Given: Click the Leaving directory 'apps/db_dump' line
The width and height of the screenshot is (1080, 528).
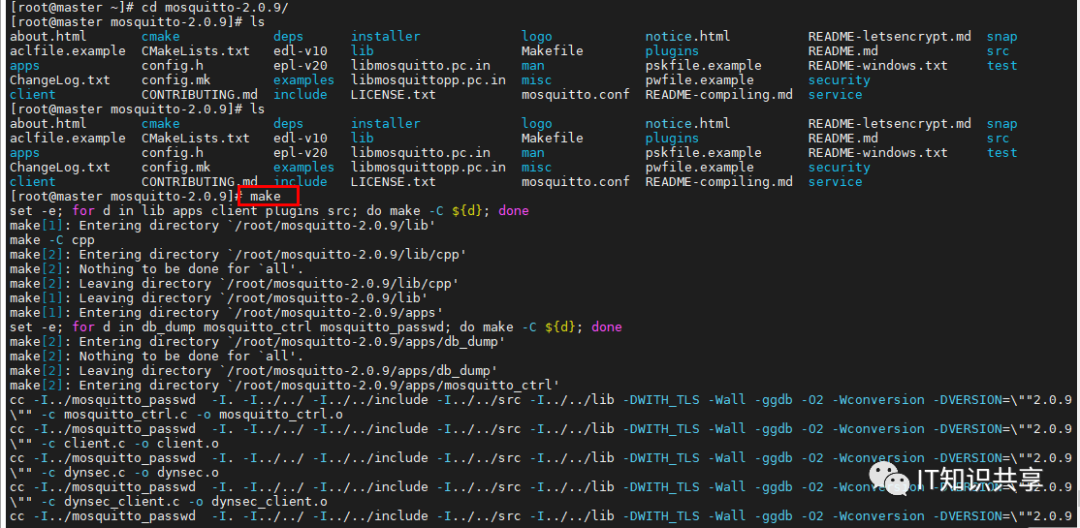Looking at the screenshot, I should pos(254,370).
